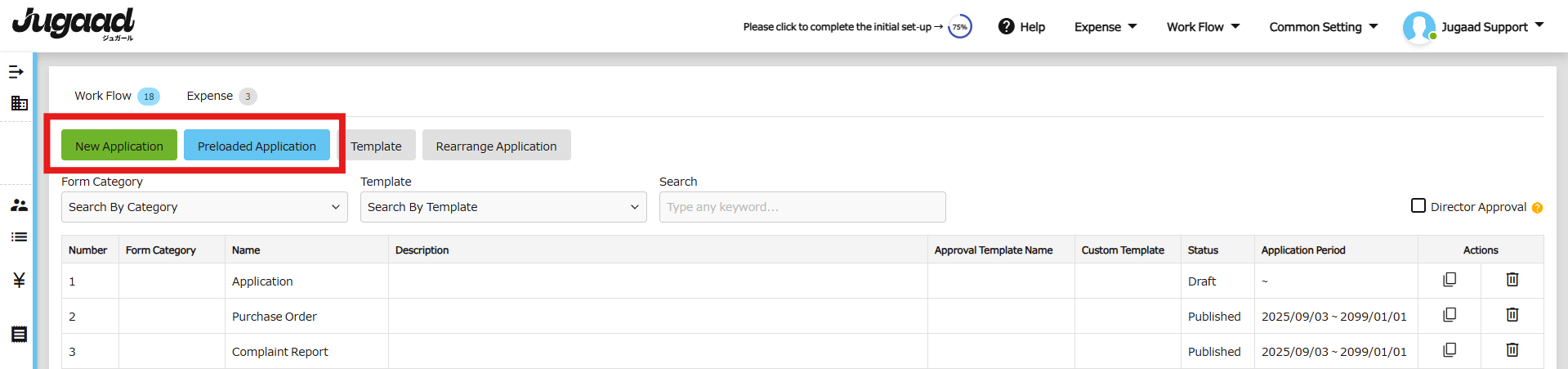The image size is (1568, 369).
Task: Click the Preloaded Application button
Action: 257,146
